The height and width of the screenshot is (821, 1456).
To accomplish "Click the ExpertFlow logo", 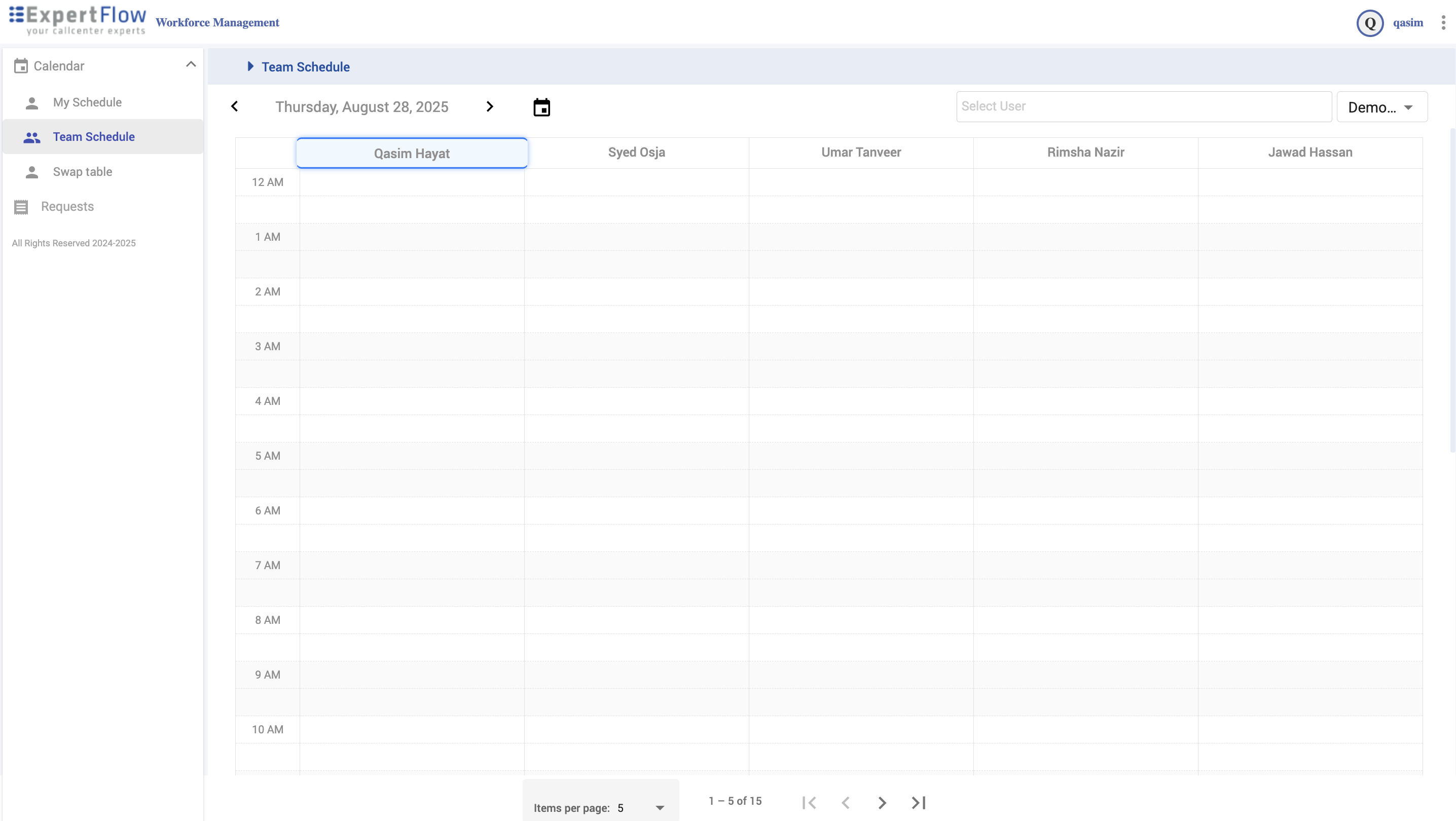I will tap(78, 21).
